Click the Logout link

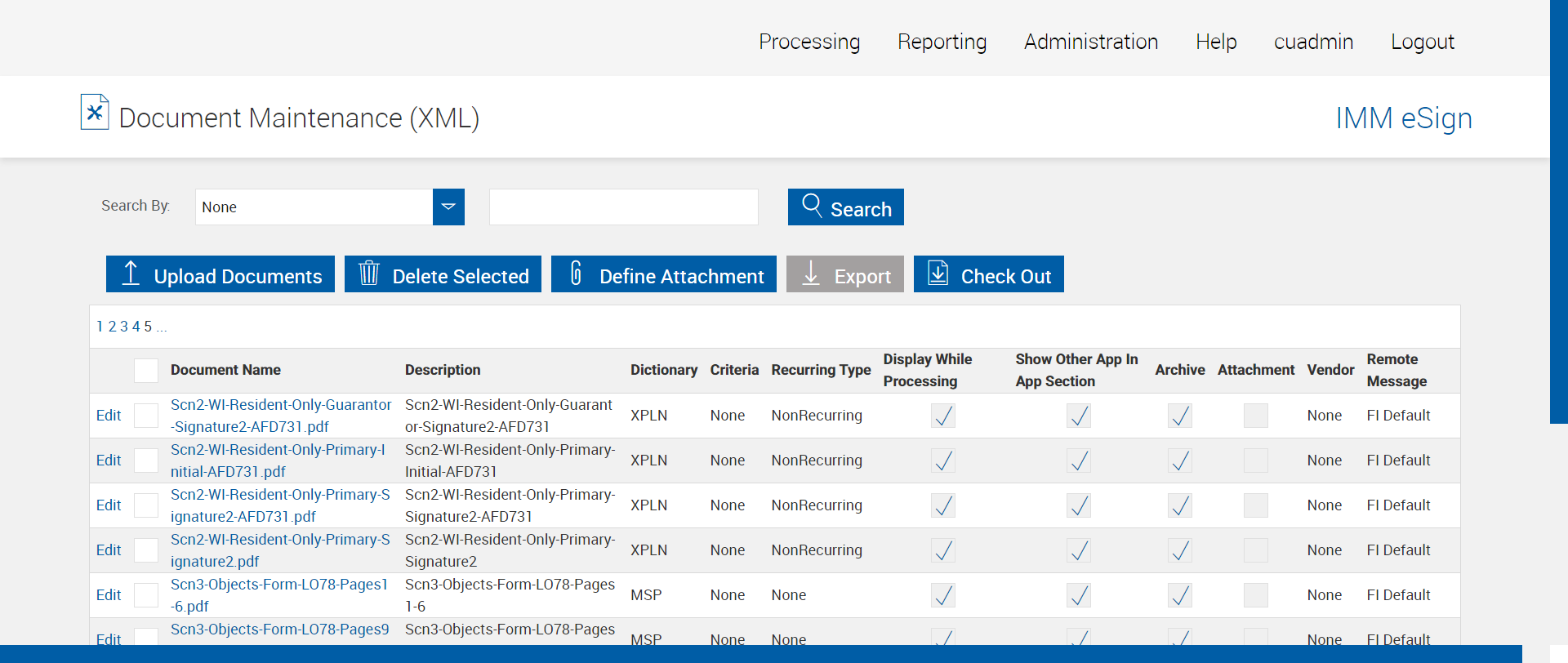[1422, 42]
